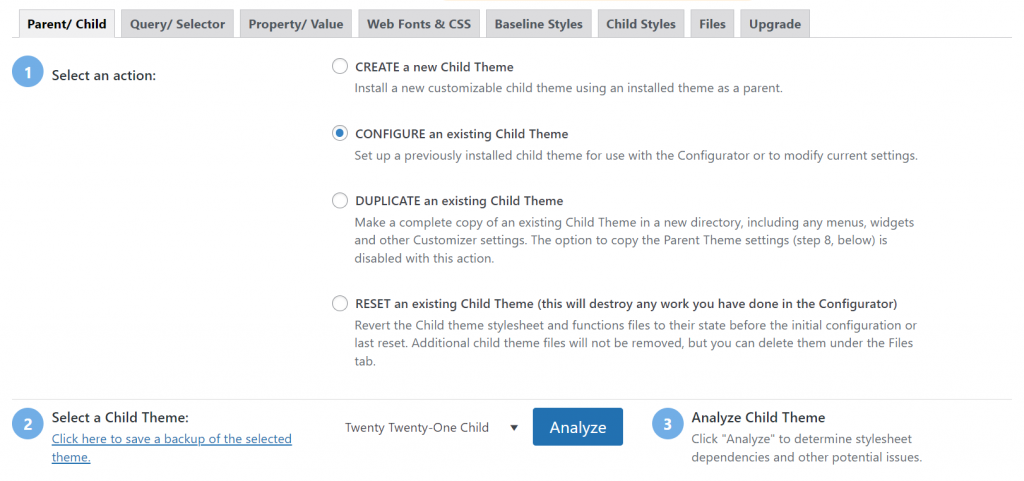Click the Select an action label
Screen dimensions: 1024x481
(104, 75)
